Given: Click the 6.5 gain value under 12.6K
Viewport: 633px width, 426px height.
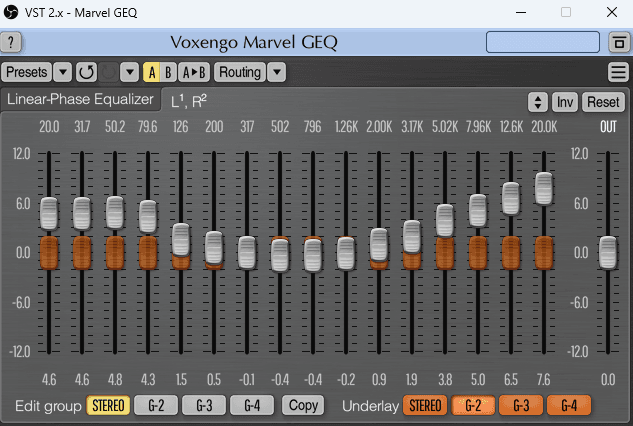Looking at the screenshot, I should pyautogui.click(x=511, y=380).
